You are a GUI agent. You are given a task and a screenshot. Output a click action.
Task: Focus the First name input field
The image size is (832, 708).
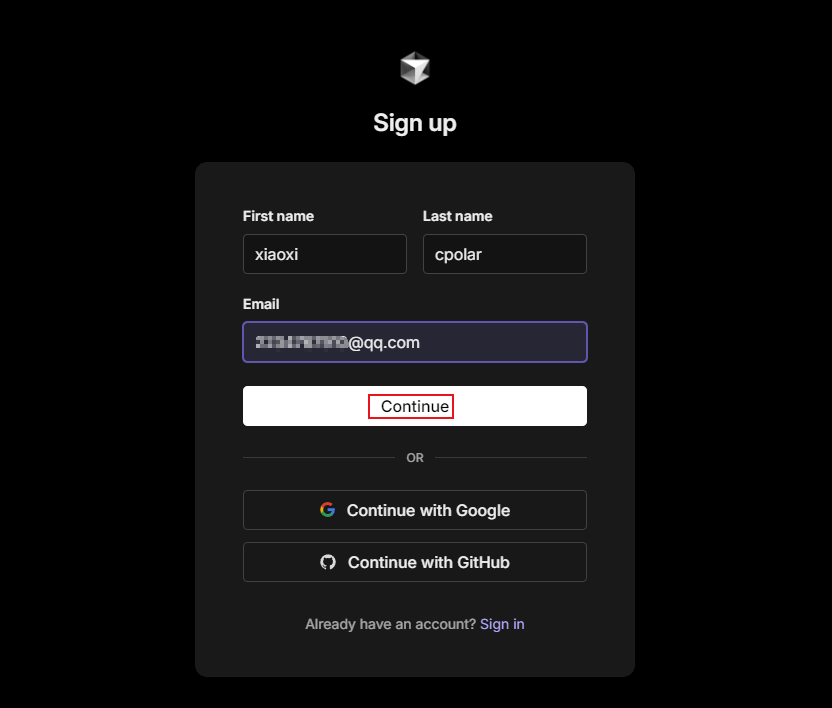tap(324, 254)
